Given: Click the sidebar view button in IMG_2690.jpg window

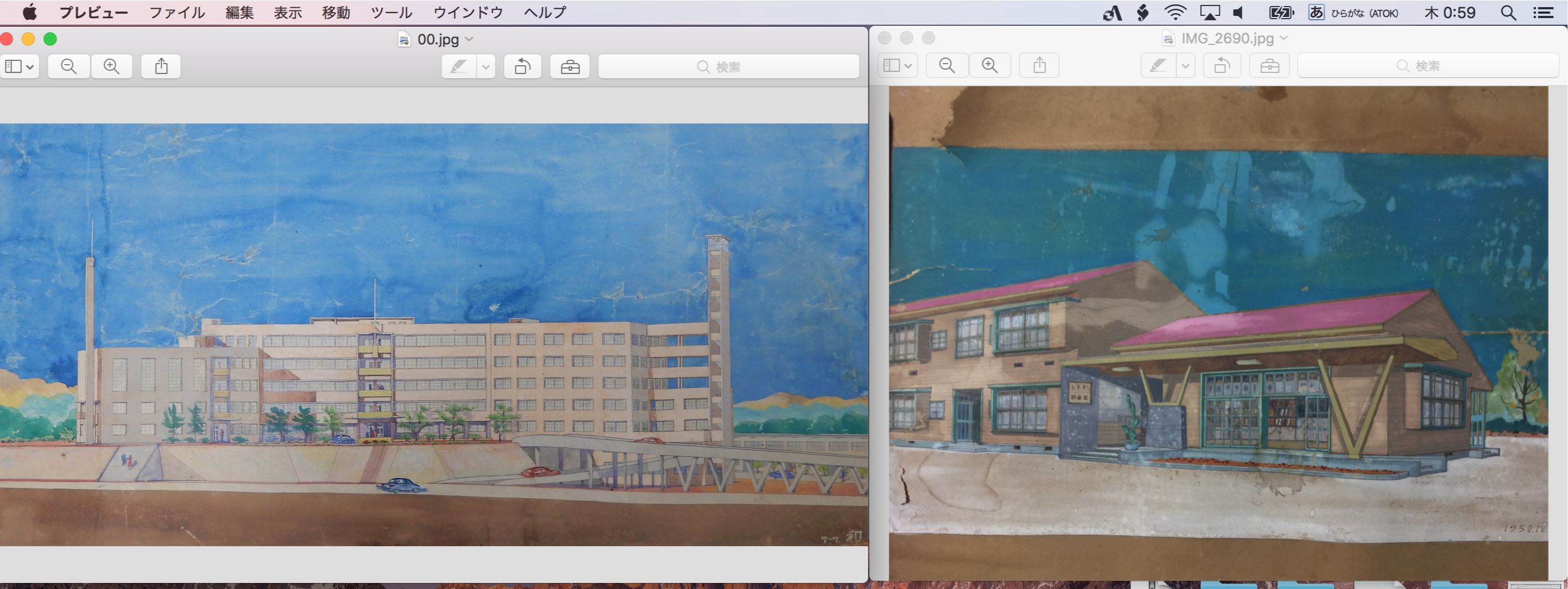Looking at the screenshot, I should point(897,66).
